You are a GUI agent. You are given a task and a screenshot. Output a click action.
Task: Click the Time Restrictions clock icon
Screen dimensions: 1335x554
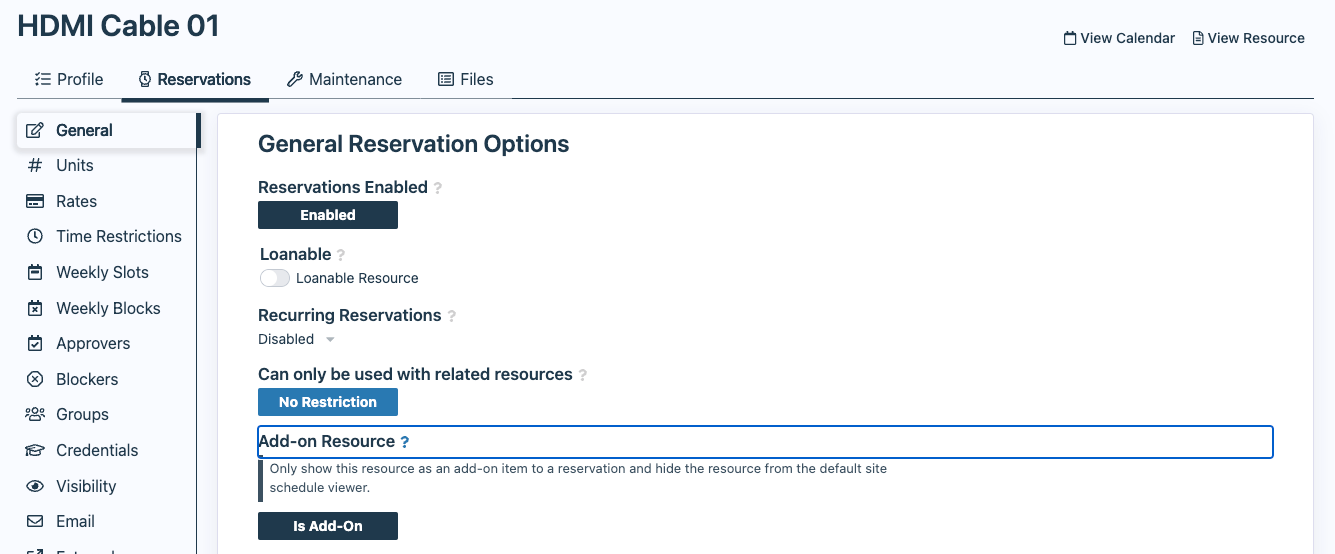pos(35,236)
